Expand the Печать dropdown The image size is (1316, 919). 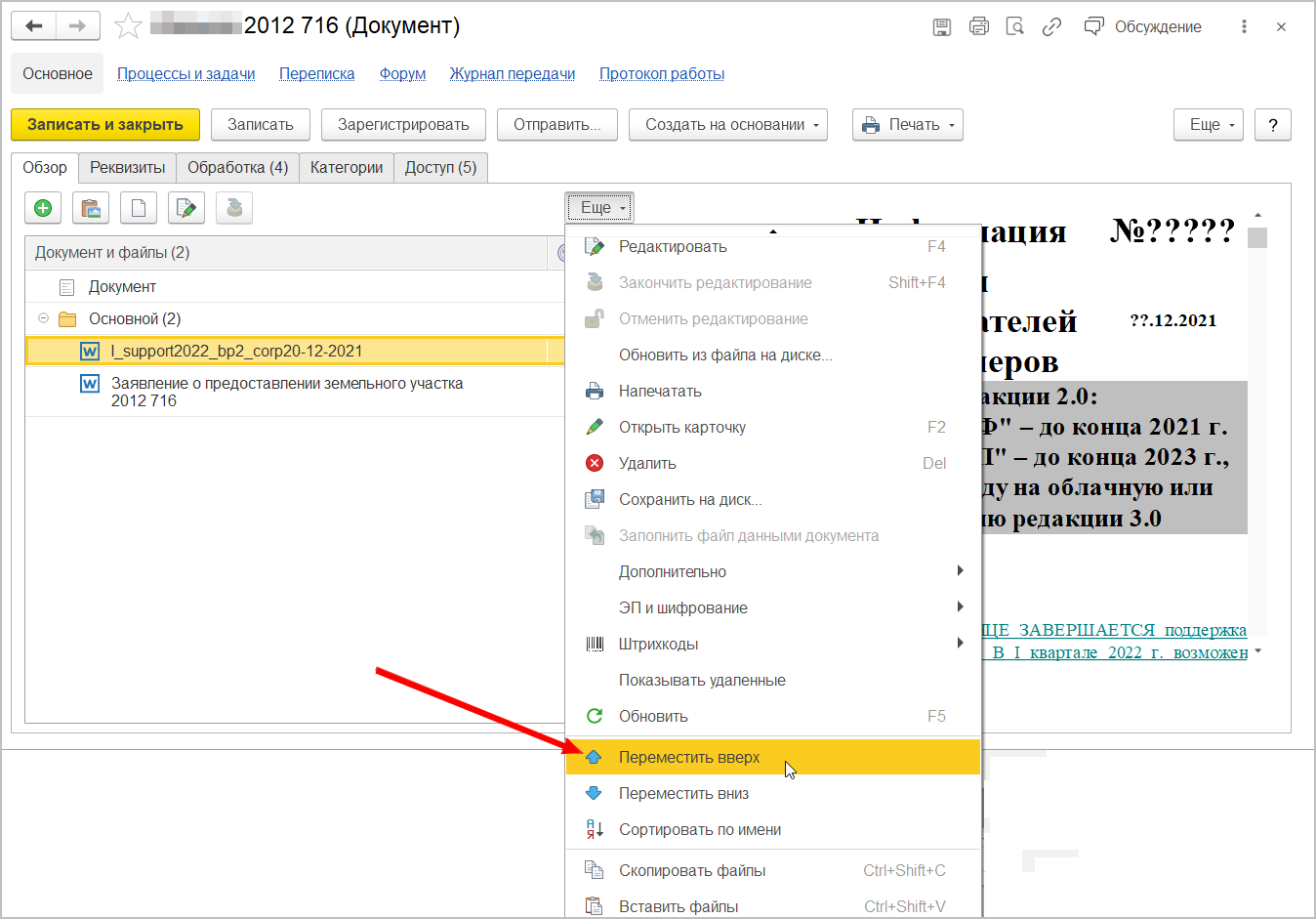coord(908,125)
